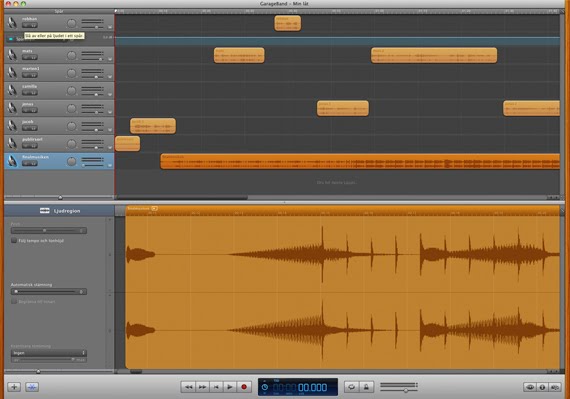Viewport: 570px width, 399px height.
Task: Click the mats track instrument icon
Action: pos(12,55)
